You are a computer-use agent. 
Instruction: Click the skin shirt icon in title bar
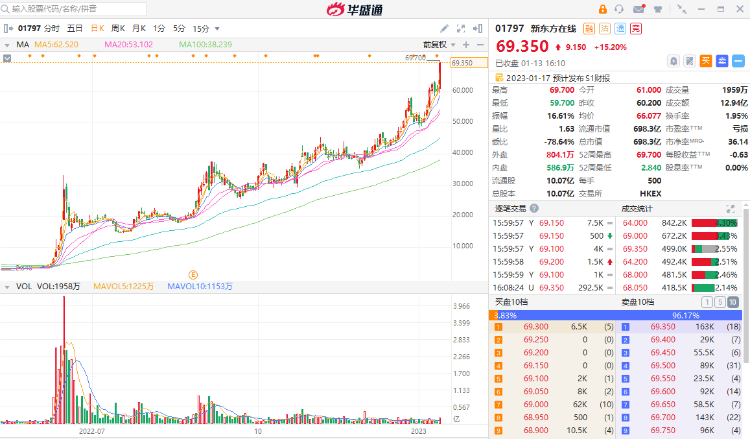[x=658, y=9]
